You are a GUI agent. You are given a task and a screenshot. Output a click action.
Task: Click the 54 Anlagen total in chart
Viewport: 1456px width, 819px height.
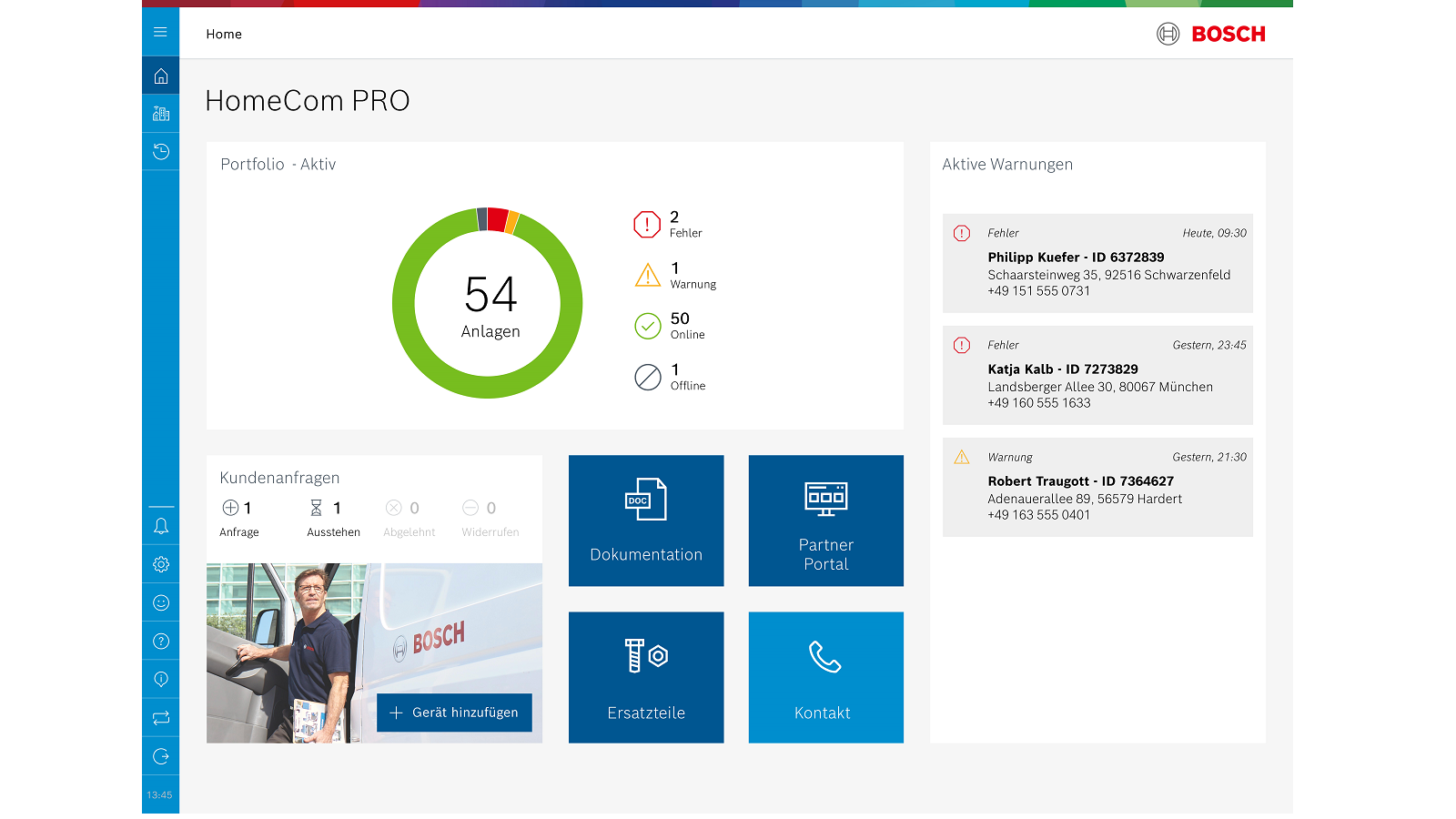(490, 307)
